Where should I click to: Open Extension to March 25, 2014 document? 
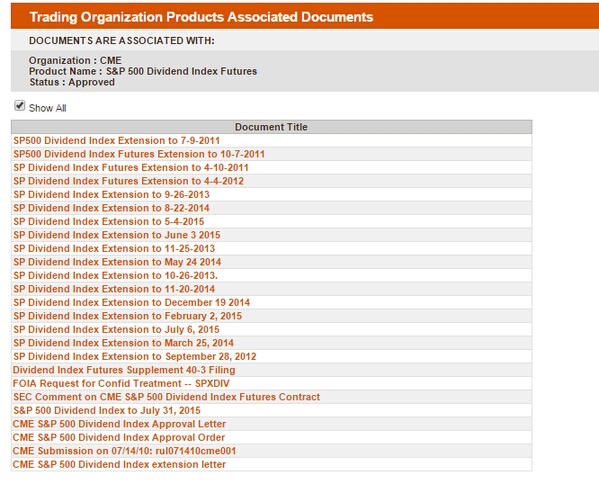(x=124, y=343)
